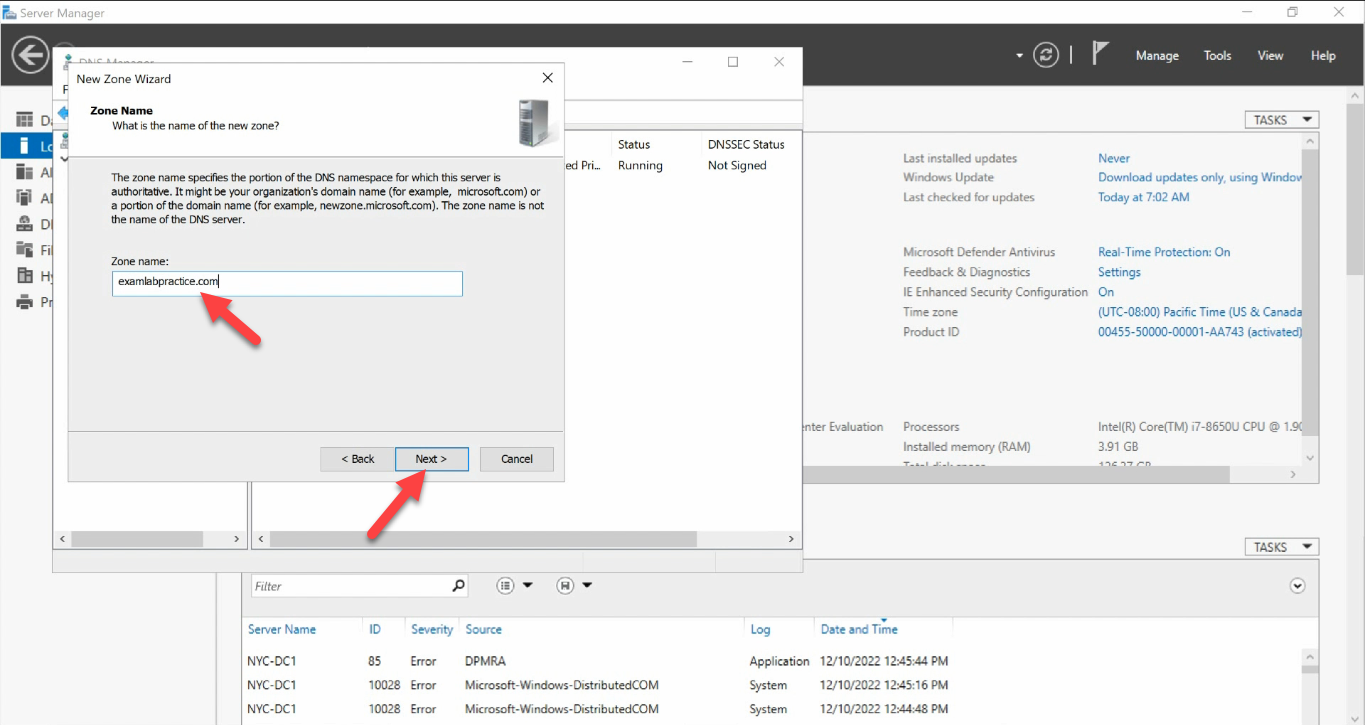Open the Feedback & Diagnostics Settings link
This screenshot has height=725, width=1365.
1119,272
